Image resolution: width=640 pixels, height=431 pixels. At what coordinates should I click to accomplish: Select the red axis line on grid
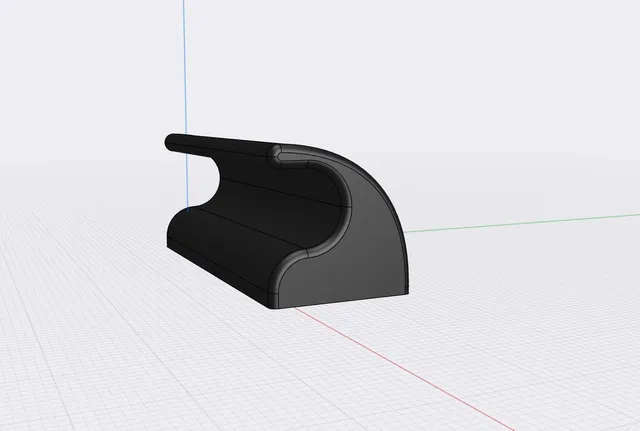404,369
